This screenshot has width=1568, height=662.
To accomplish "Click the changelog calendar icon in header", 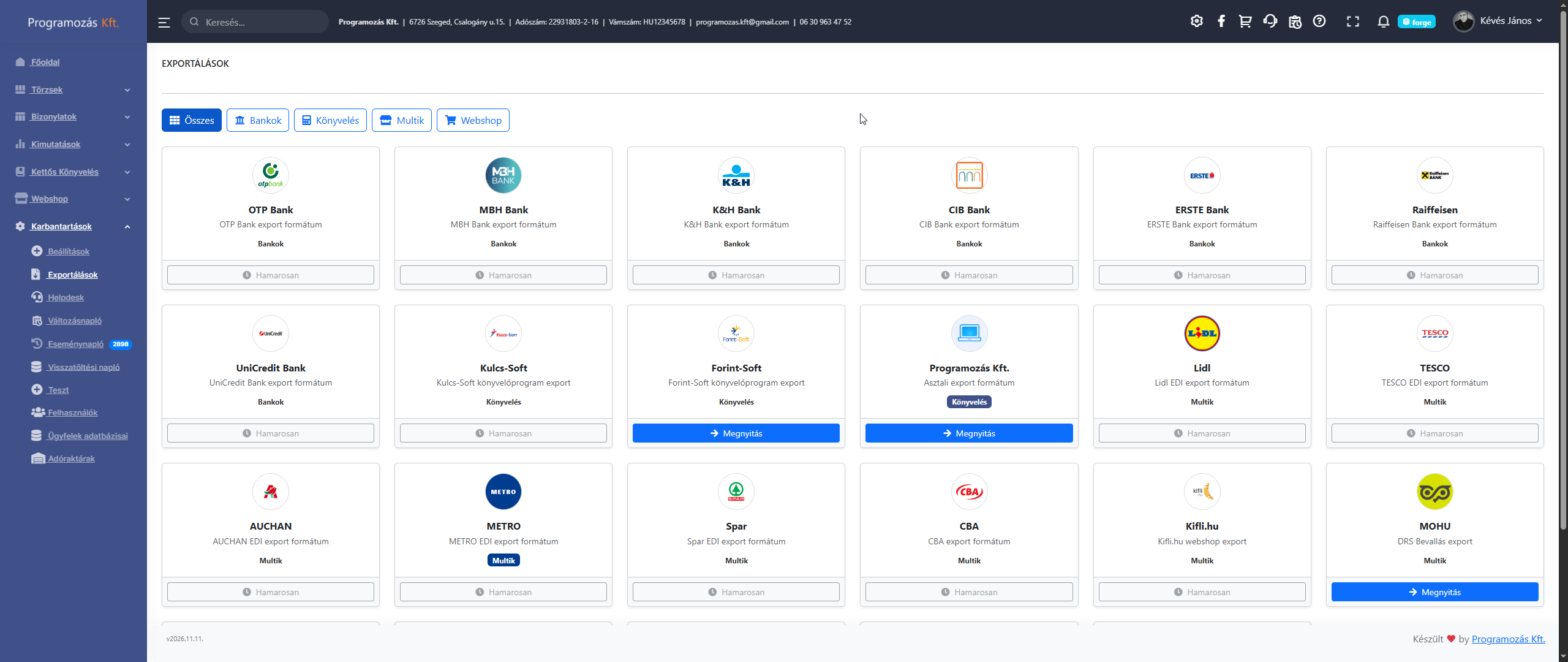I will pyautogui.click(x=1295, y=21).
